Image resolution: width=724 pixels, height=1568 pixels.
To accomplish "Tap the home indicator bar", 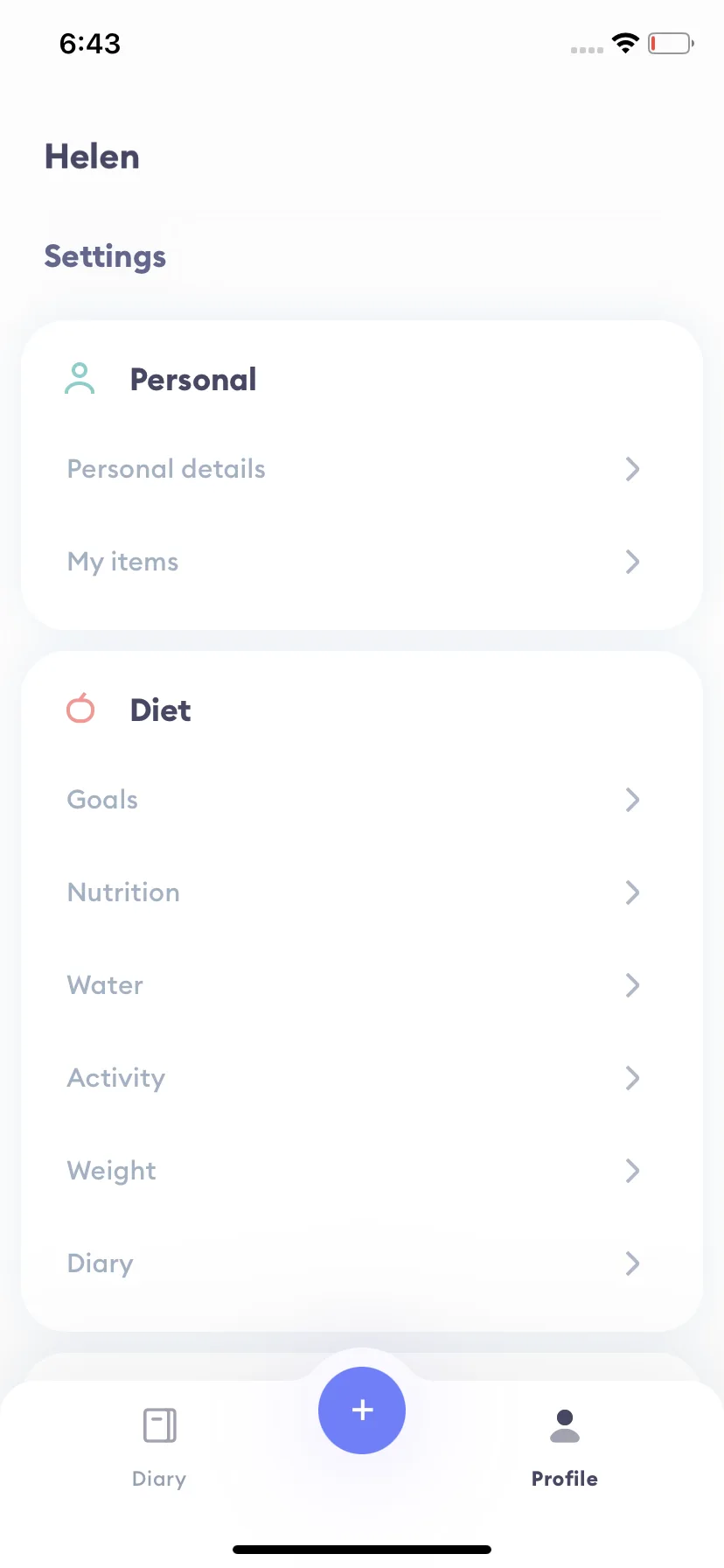I will coord(362,1550).
